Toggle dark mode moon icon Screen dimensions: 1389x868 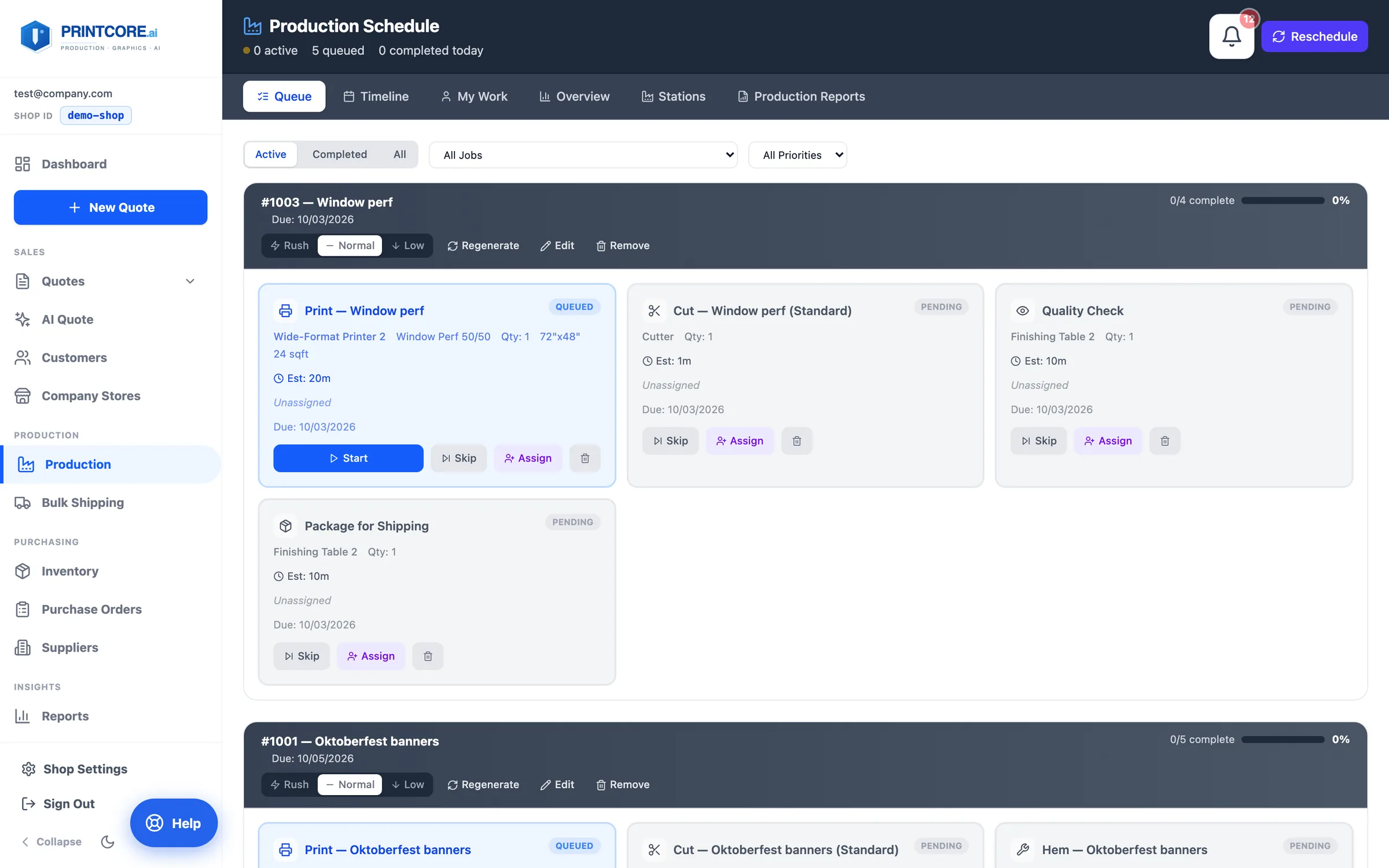(x=108, y=841)
